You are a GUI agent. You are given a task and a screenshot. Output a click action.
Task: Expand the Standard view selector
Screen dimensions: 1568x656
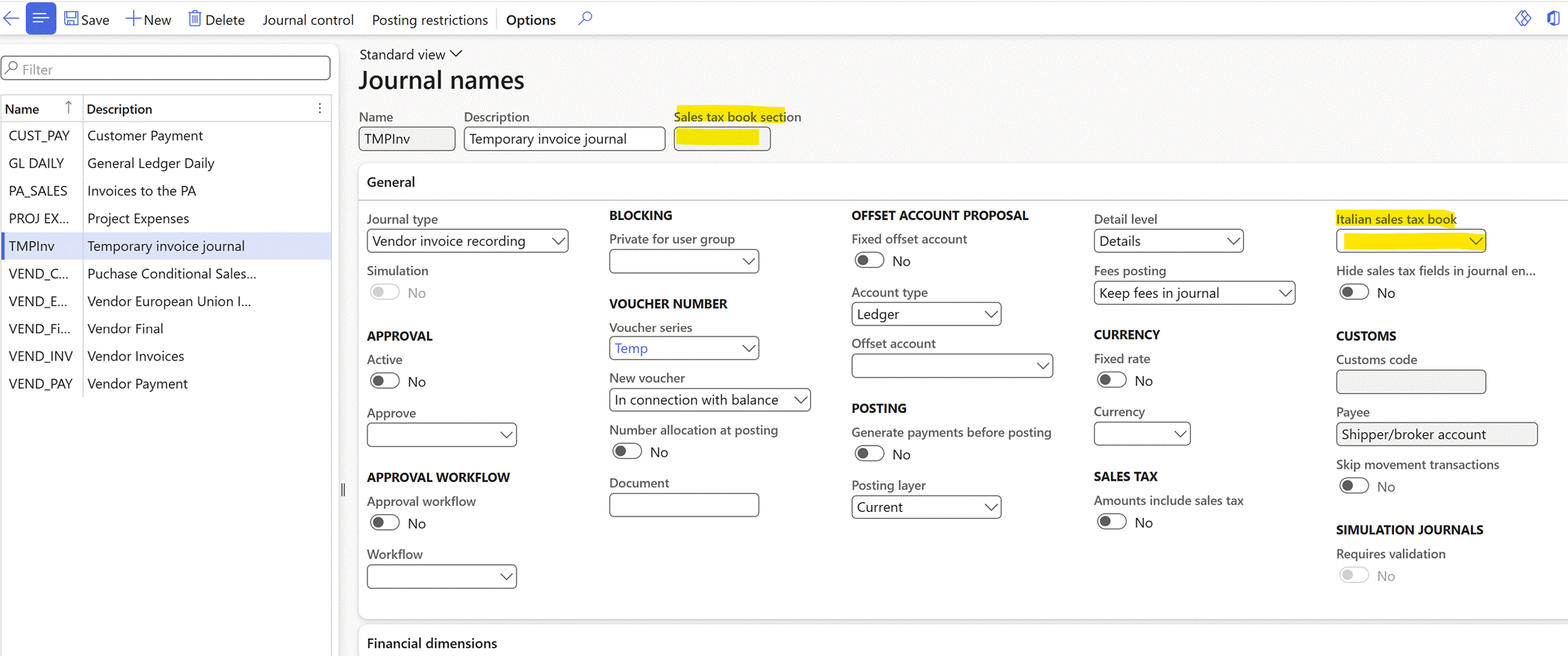click(x=411, y=54)
